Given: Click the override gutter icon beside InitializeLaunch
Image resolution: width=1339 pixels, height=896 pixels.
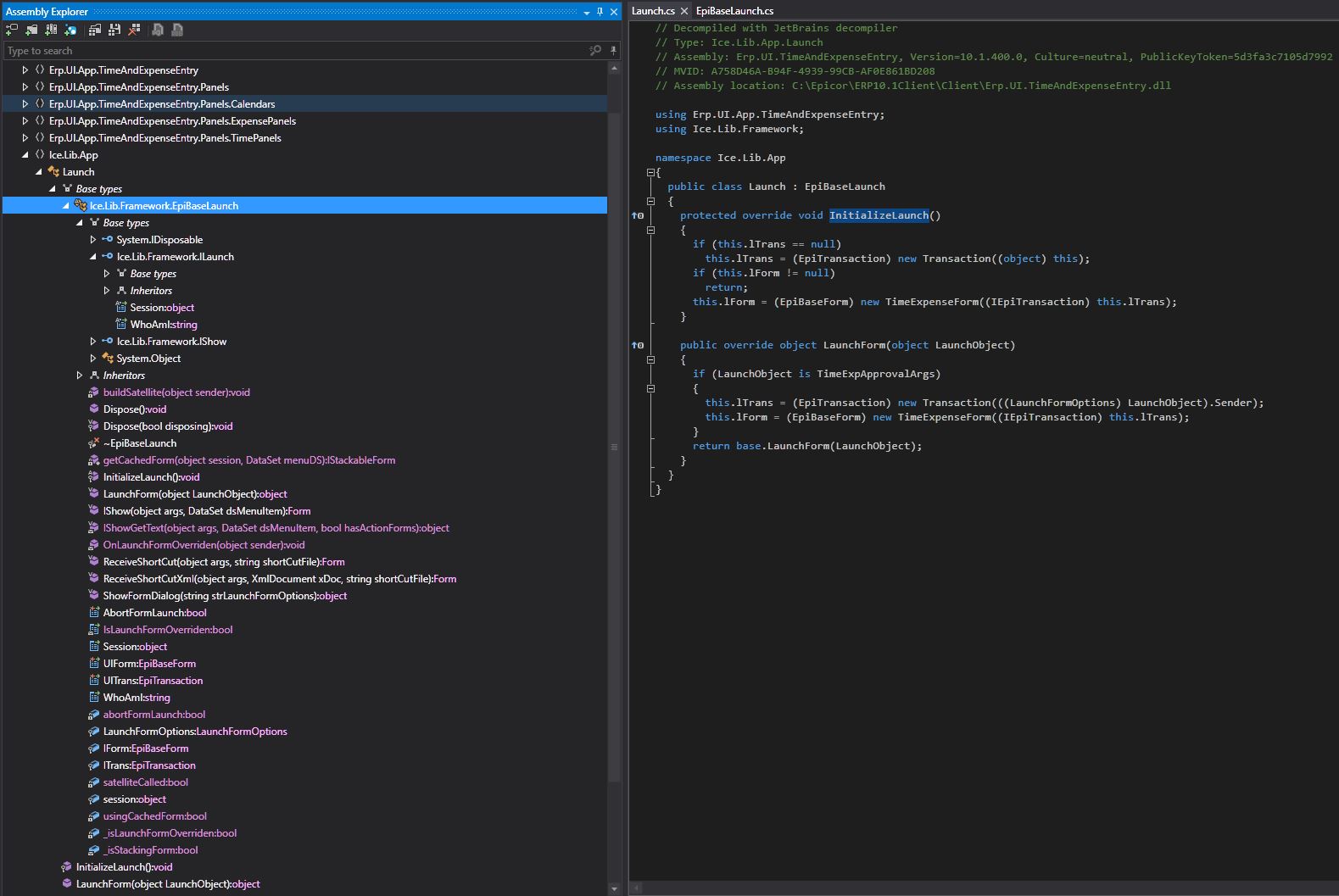Looking at the screenshot, I should point(638,215).
